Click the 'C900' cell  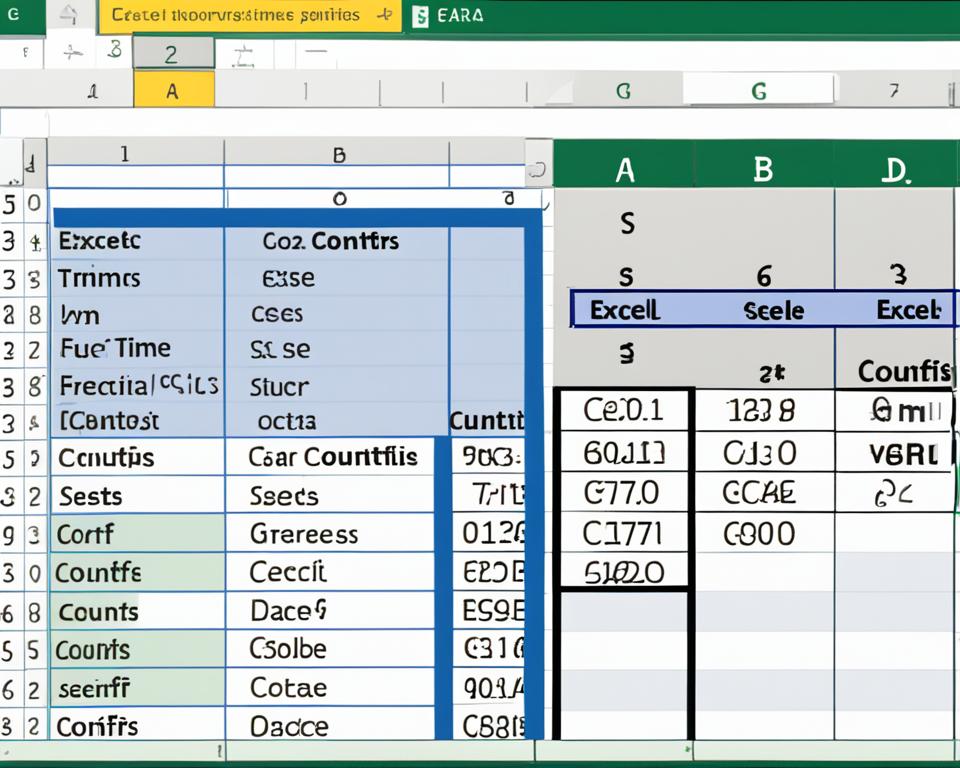763,533
